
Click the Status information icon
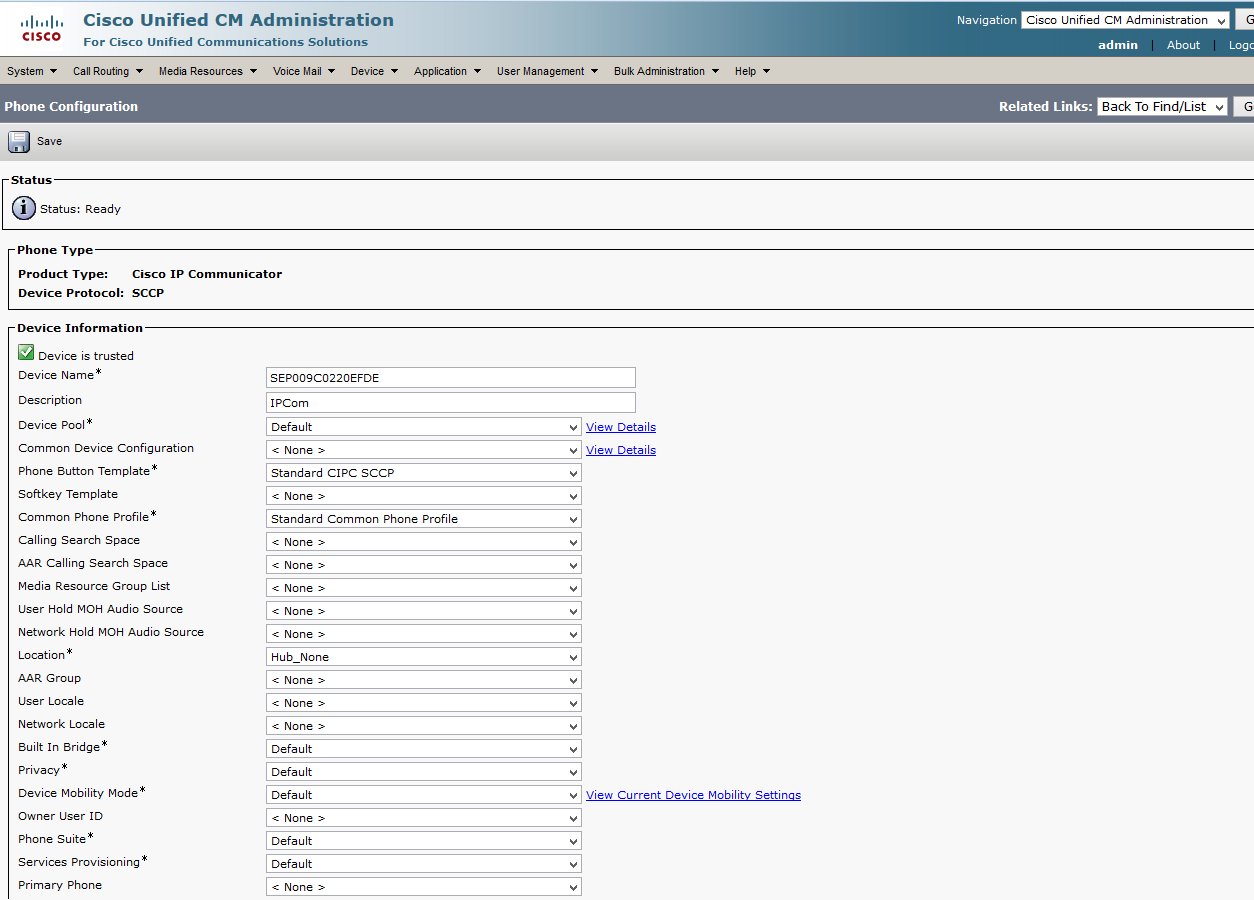pos(24,208)
